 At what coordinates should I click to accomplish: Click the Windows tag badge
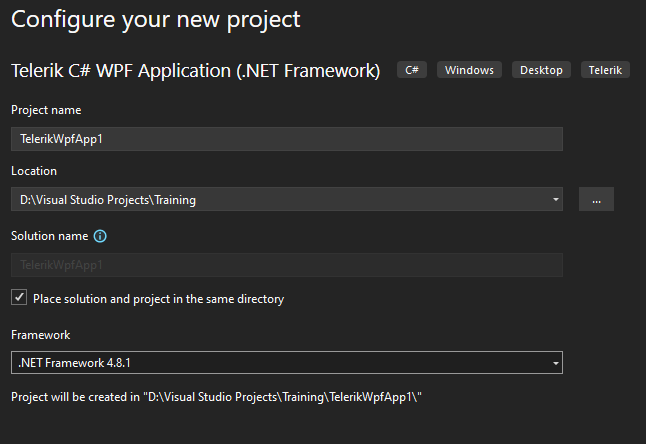point(469,70)
